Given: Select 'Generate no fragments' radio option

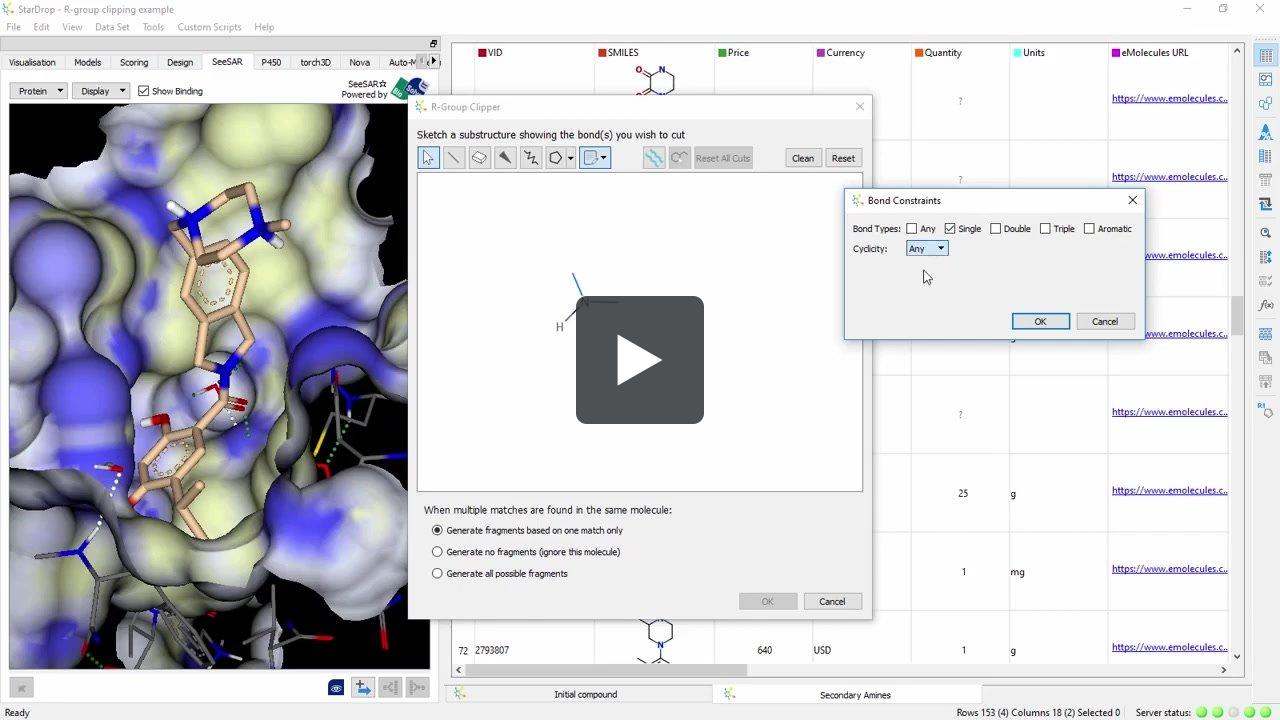Looking at the screenshot, I should click(x=437, y=552).
